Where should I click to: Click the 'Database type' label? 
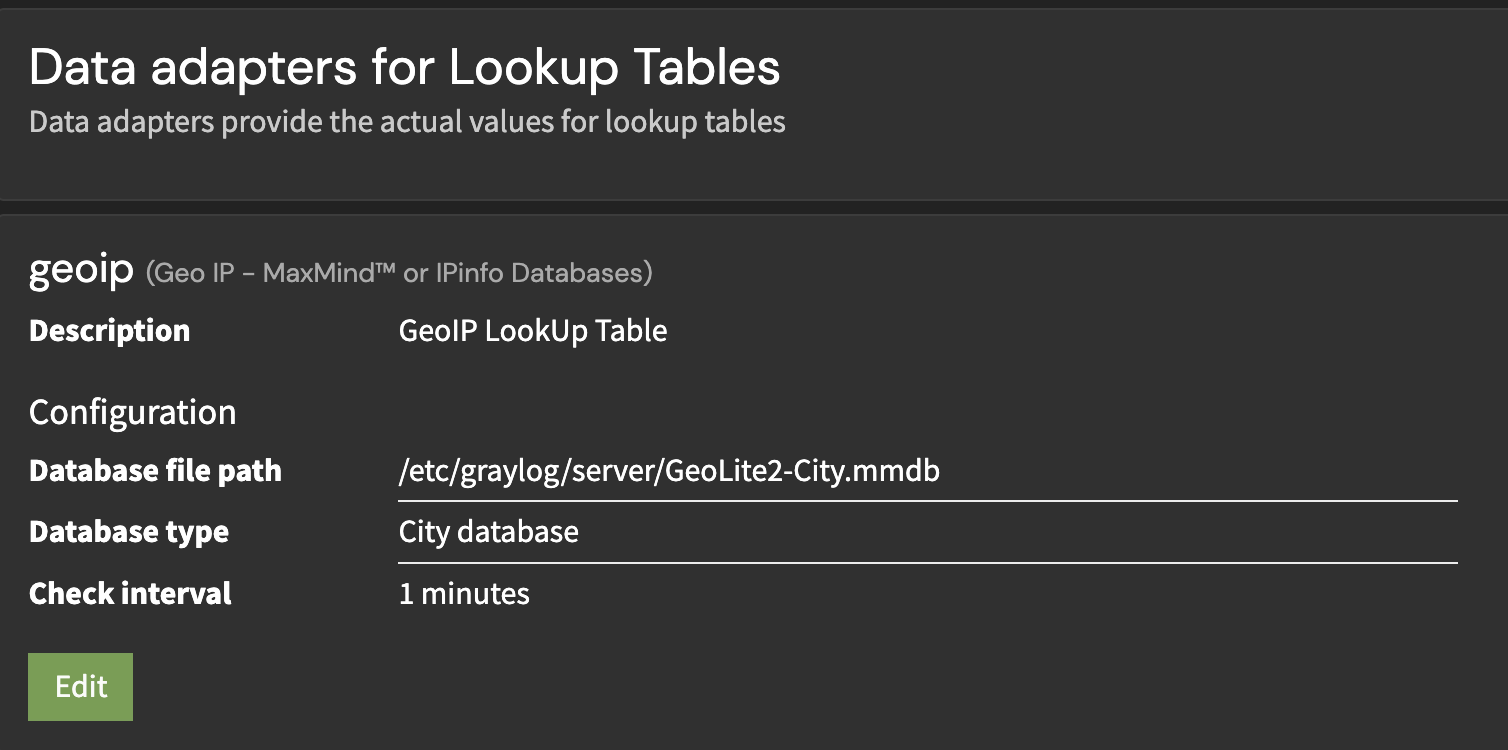tap(129, 531)
